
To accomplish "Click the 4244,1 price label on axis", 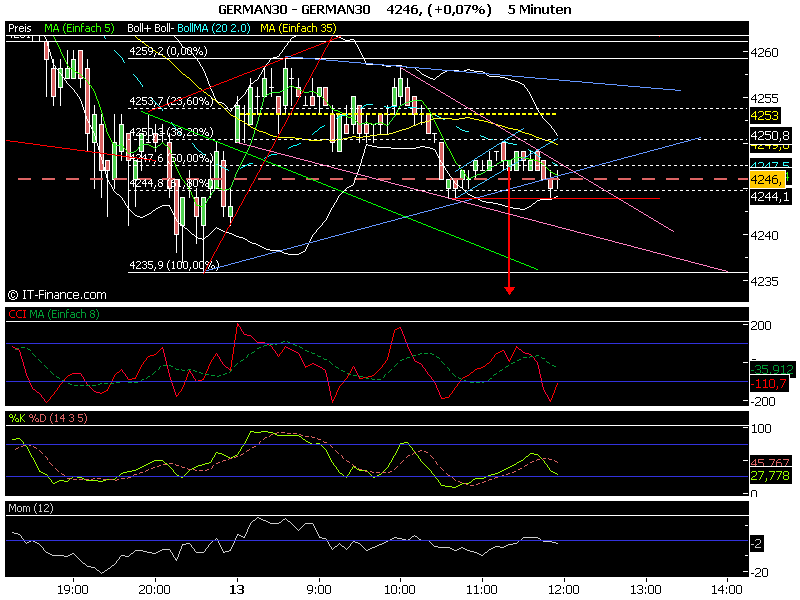I will pos(770,196).
